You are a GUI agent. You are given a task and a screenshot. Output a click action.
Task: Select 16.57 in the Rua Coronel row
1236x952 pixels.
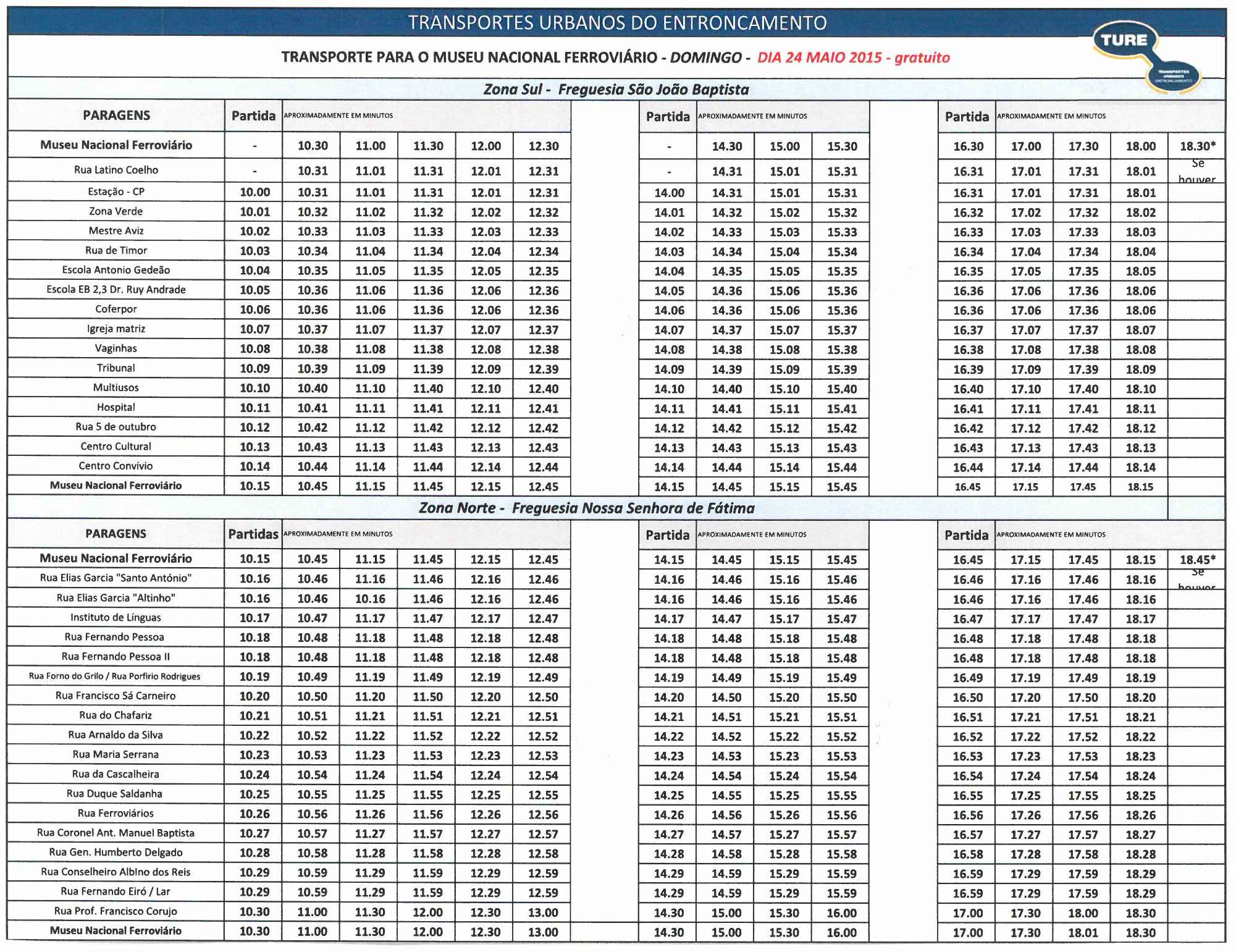click(968, 835)
